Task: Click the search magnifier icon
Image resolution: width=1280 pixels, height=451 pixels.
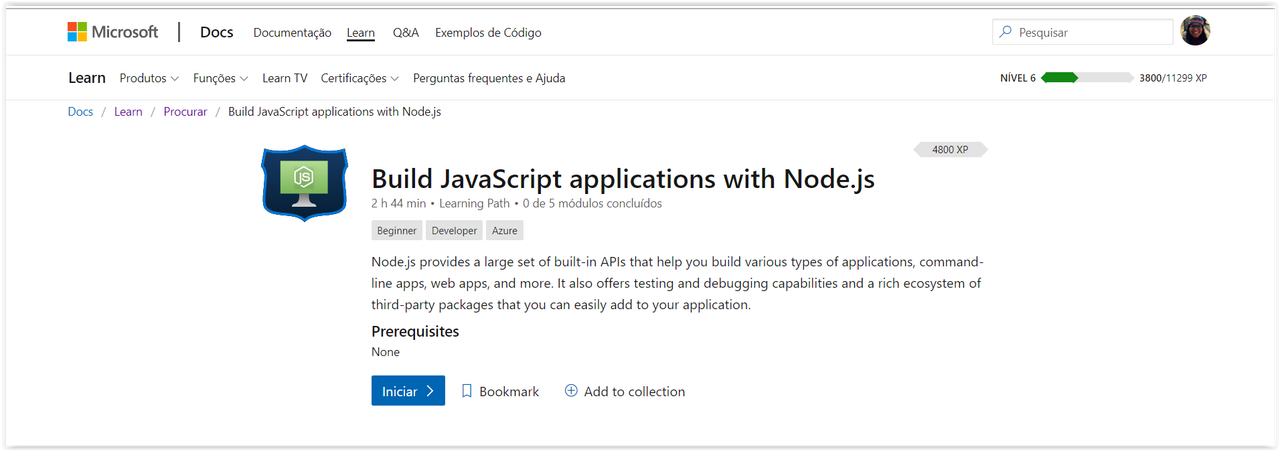Action: tap(1005, 32)
